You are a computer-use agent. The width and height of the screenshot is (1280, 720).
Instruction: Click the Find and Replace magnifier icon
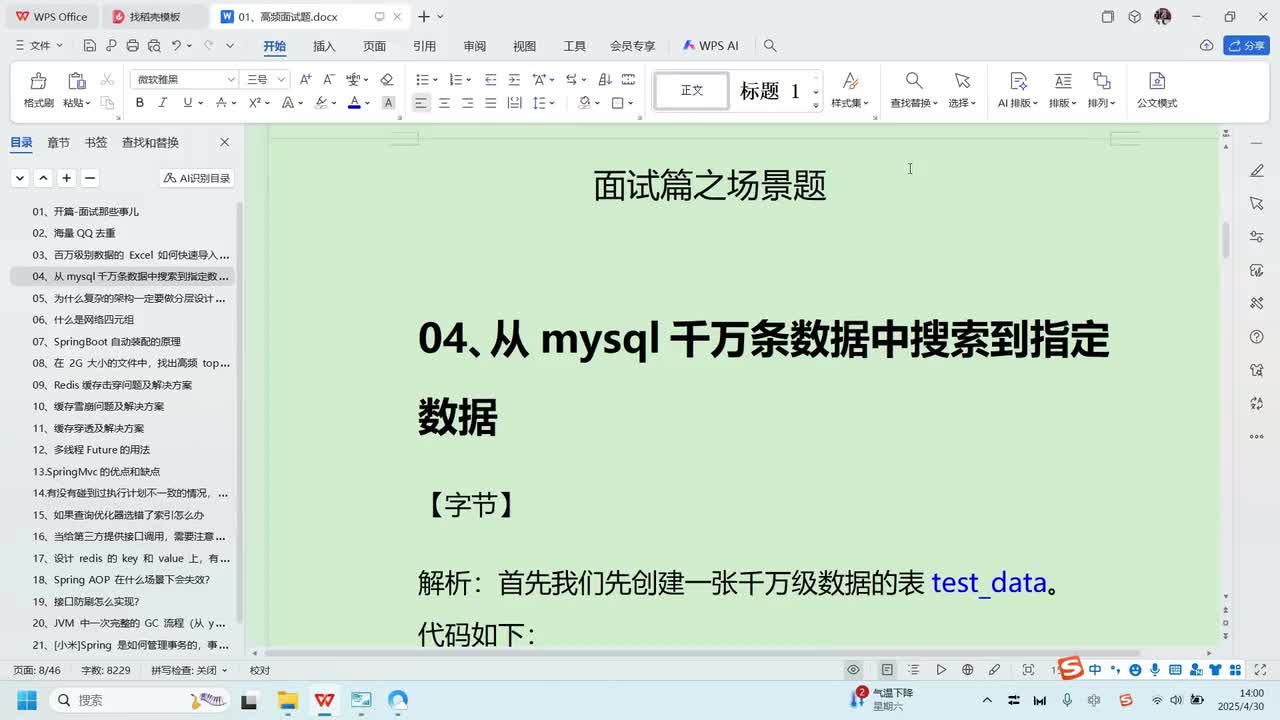point(914,81)
